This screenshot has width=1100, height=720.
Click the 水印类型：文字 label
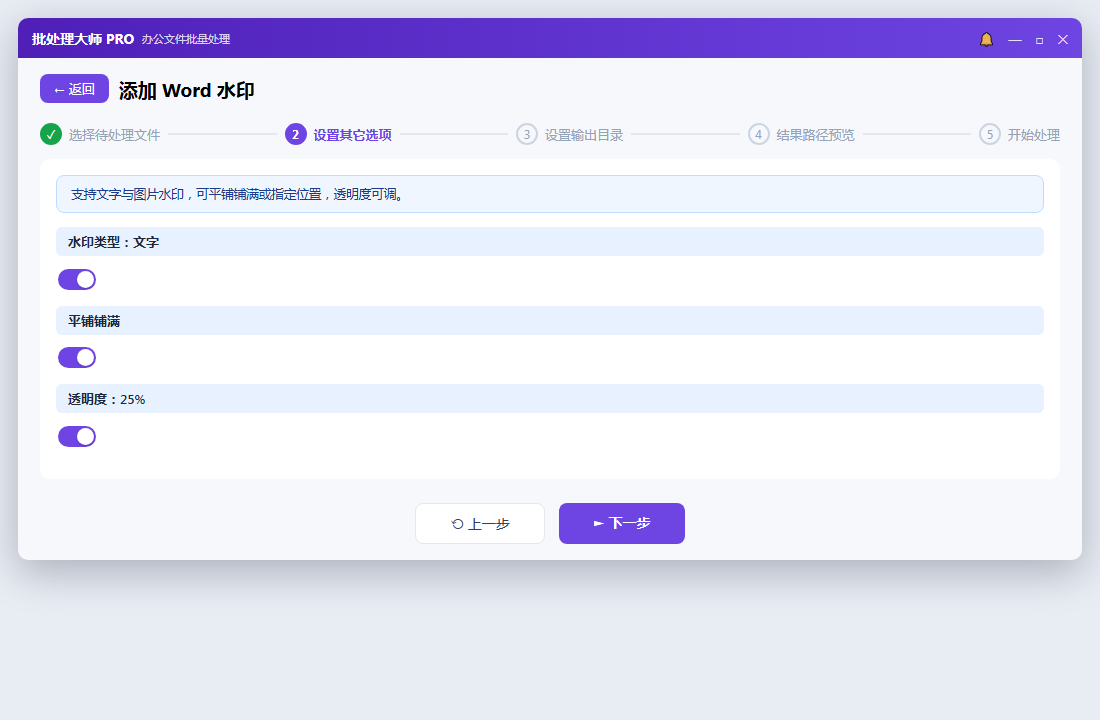click(x=114, y=242)
